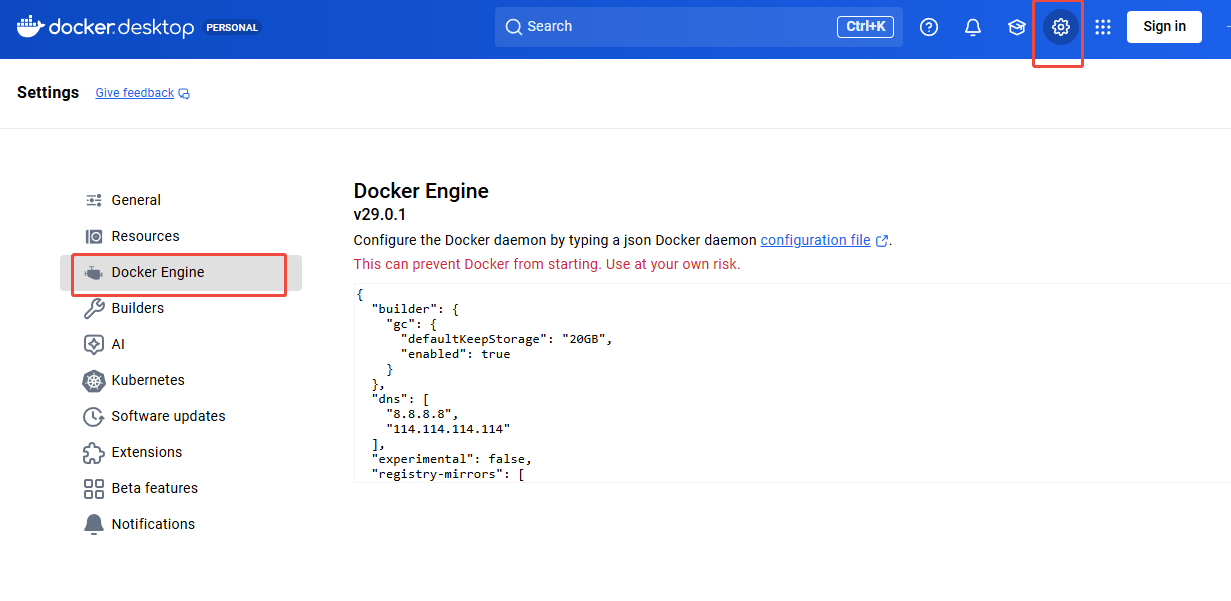Click the external link icon after configuration file
Image resolution: width=1231 pixels, height=601 pixels.
[881, 241]
